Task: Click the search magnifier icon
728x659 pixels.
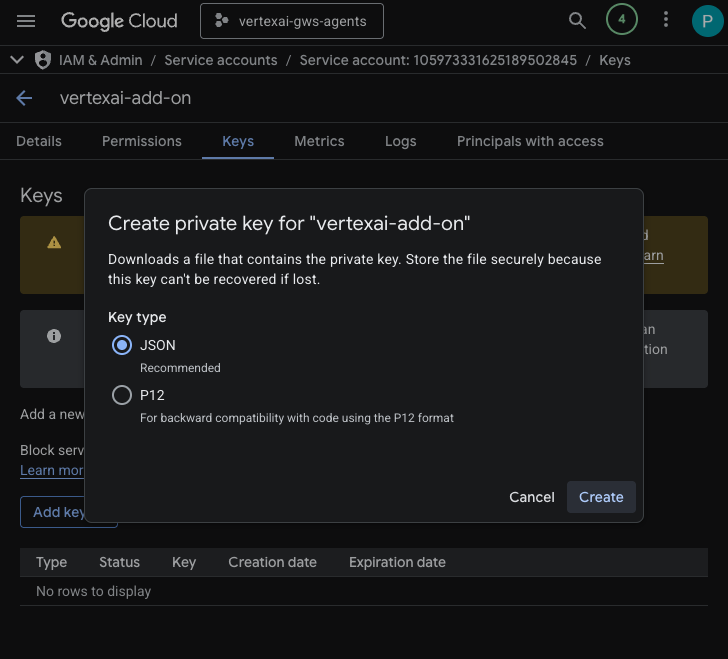Action: pyautogui.click(x=577, y=20)
